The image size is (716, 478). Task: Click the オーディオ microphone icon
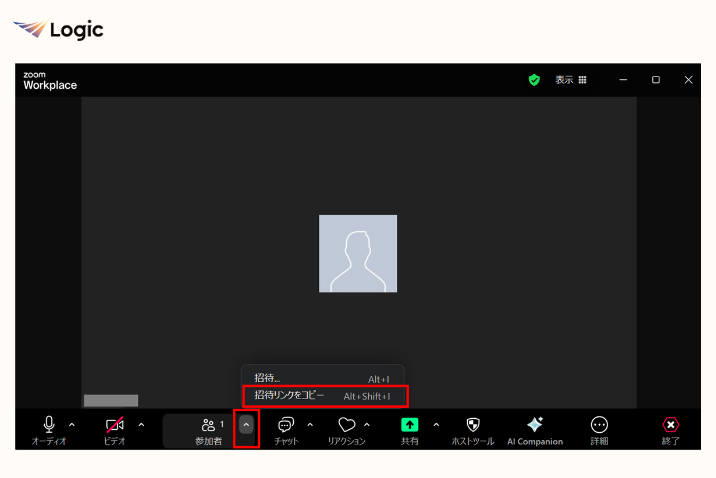pyautogui.click(x=49, y=426)
